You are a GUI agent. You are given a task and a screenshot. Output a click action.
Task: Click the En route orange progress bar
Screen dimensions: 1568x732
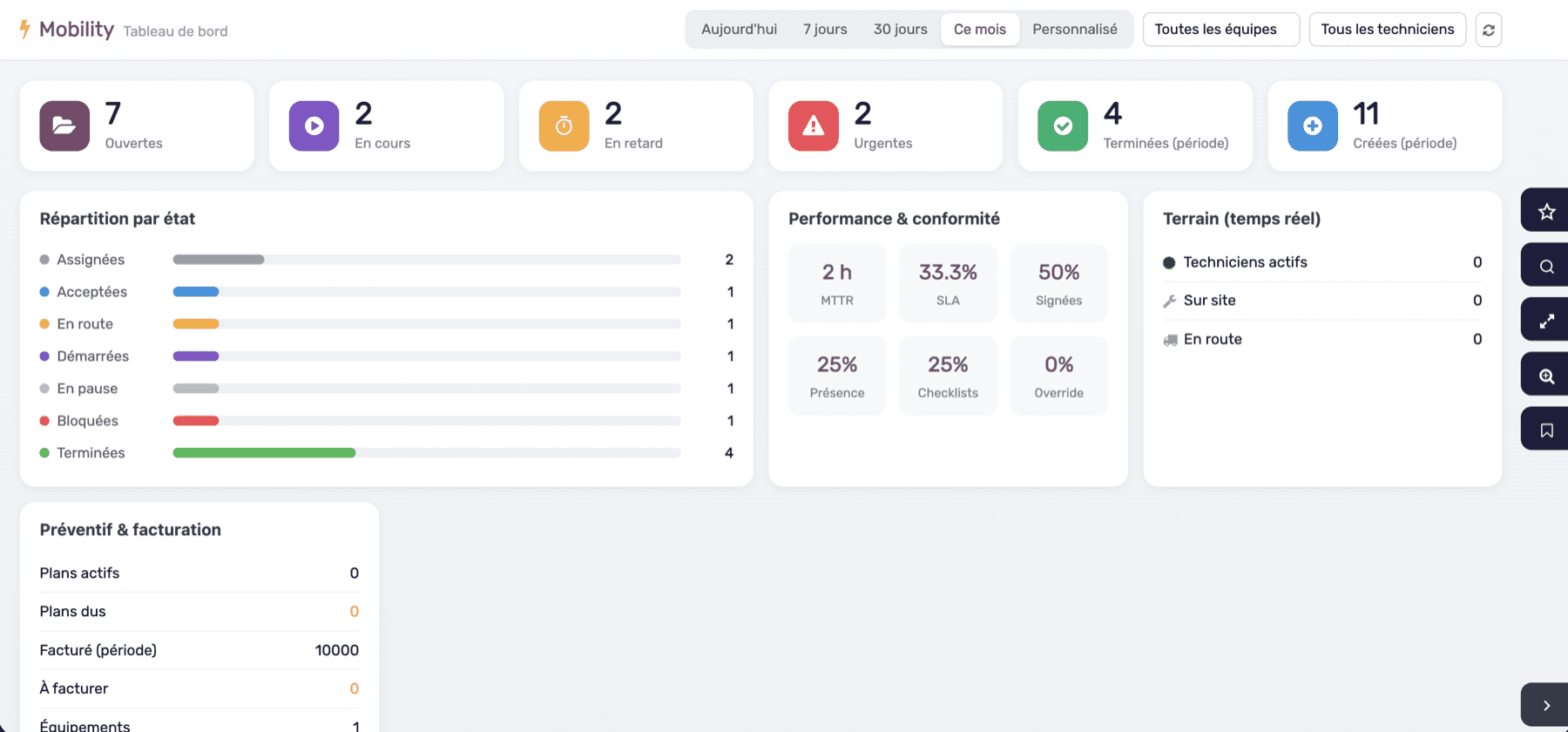coord(427,324)
